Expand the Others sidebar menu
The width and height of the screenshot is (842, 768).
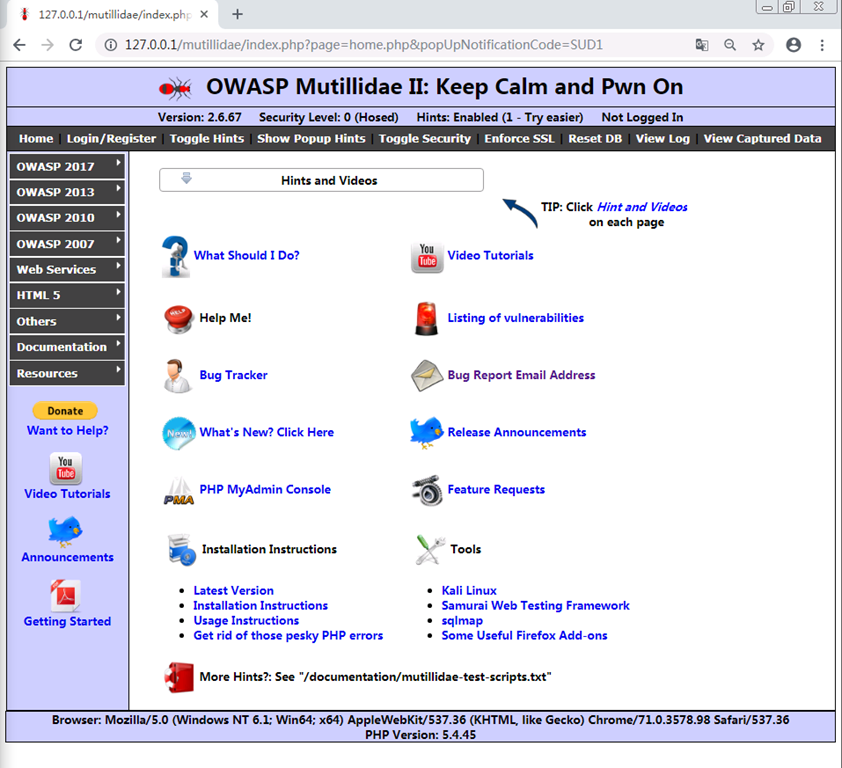pyautogui.click(x=67, y=321)
